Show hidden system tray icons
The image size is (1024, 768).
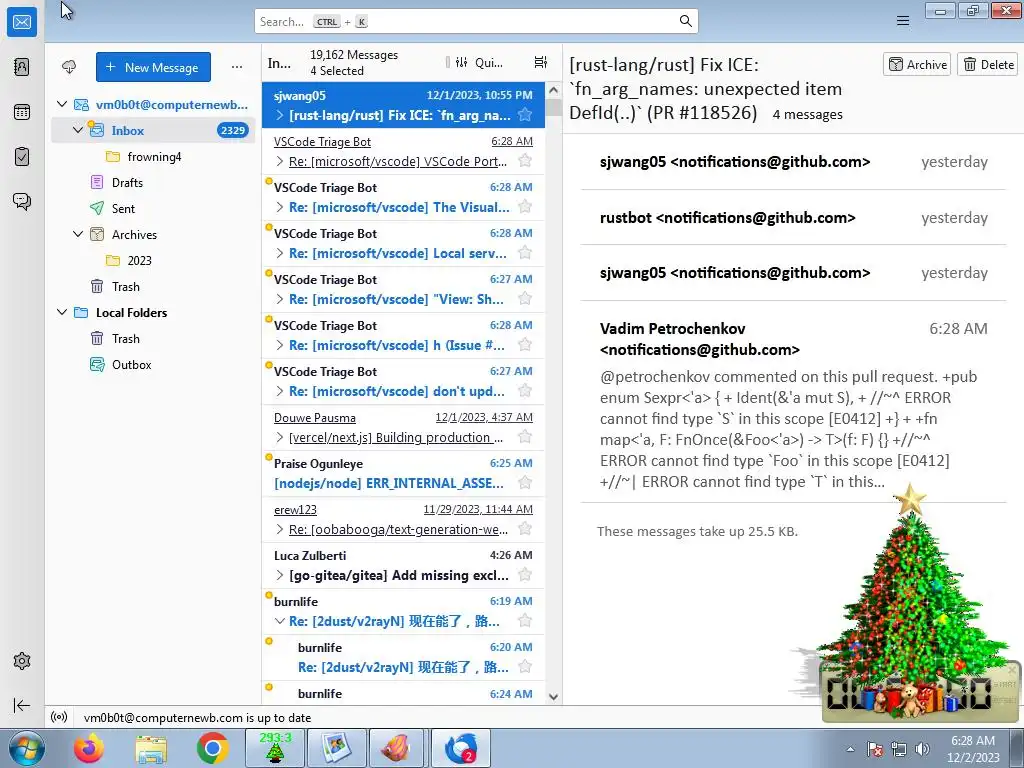click(850, 749)
